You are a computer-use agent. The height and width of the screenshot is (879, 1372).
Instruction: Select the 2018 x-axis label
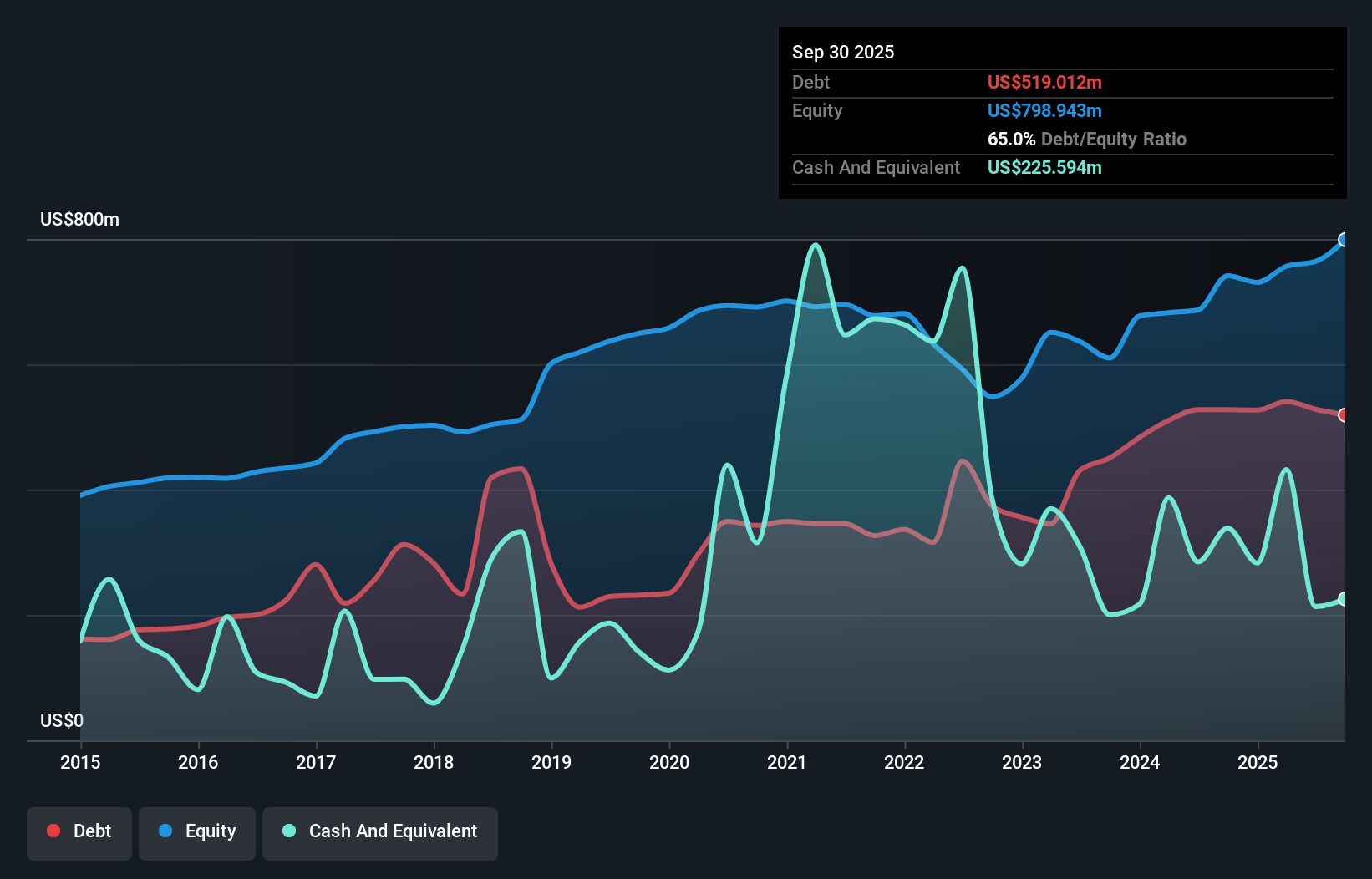point(434,762)
